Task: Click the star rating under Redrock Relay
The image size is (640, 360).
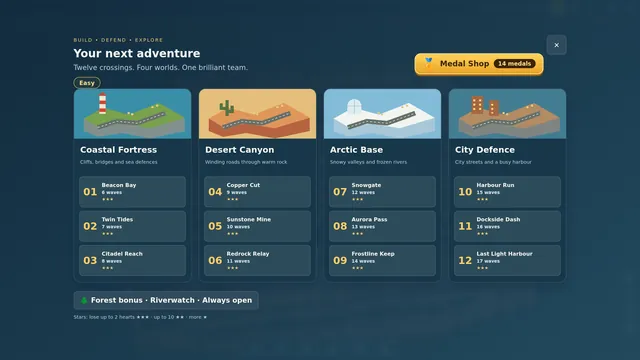Action: pos(232,268)
